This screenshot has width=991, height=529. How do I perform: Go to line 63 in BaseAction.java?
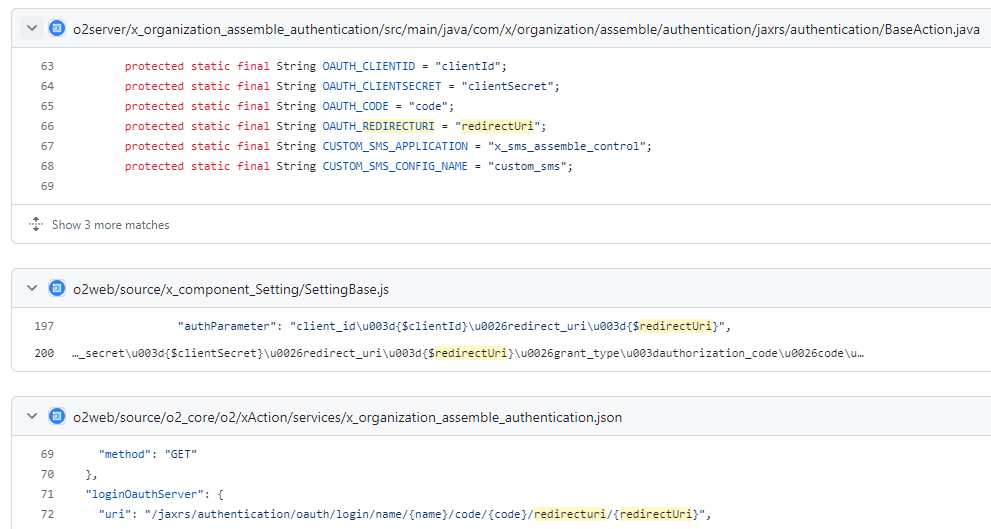[48, 66]
